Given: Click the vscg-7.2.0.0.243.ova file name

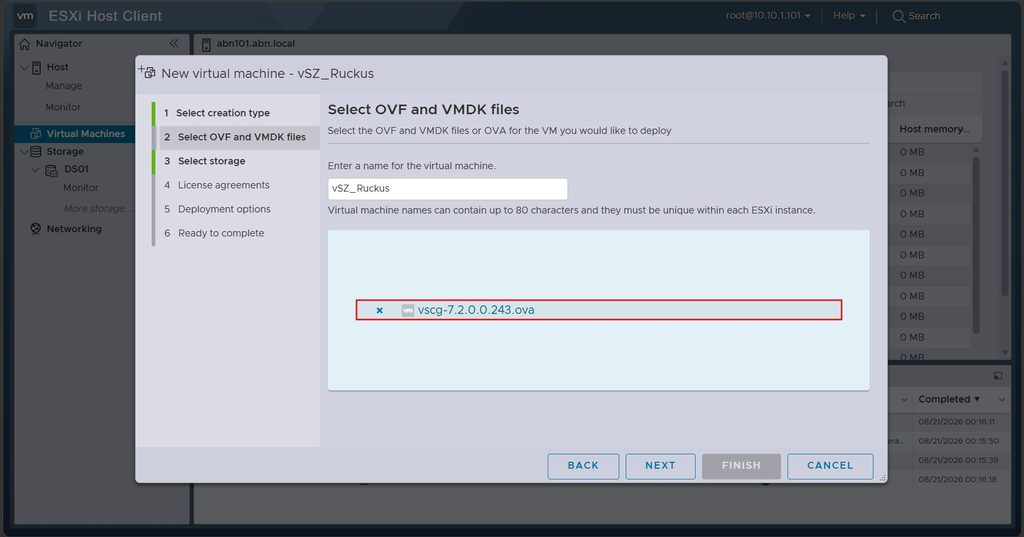Looking at the screenshot, I should point(476,310).
